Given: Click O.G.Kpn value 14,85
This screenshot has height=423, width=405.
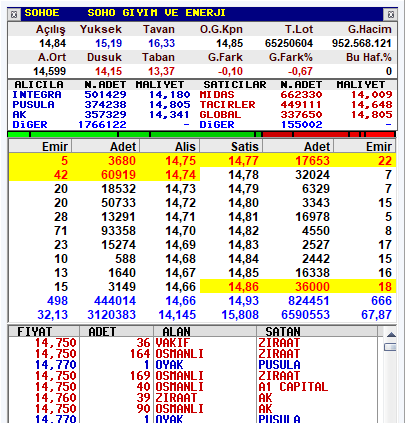Looking at the screenshot, I should [x=230, y=43].
